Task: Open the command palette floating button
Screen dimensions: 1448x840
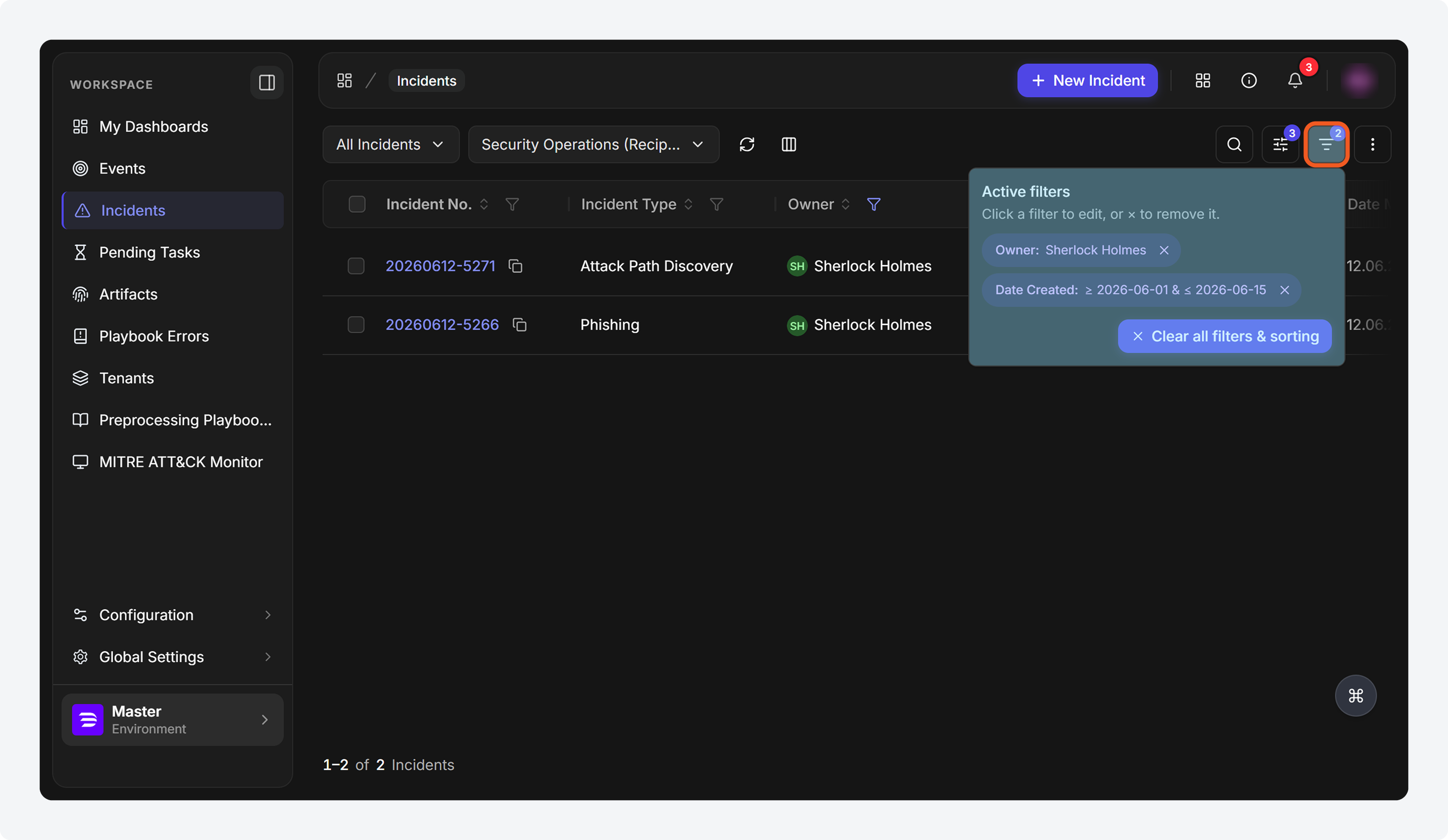Action: (1355, 695)
